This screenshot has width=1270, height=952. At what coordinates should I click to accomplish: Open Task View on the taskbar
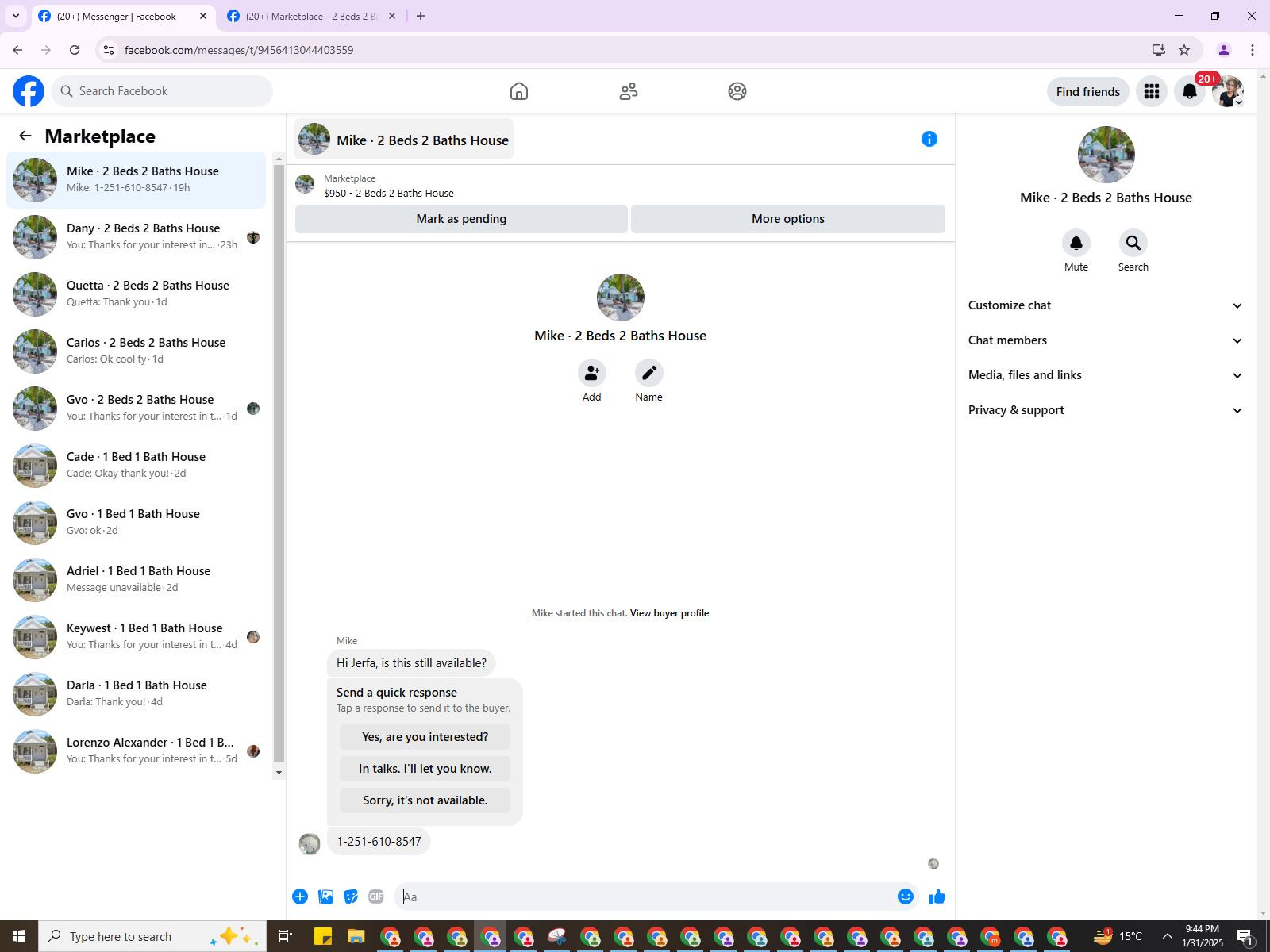[286, 937]
